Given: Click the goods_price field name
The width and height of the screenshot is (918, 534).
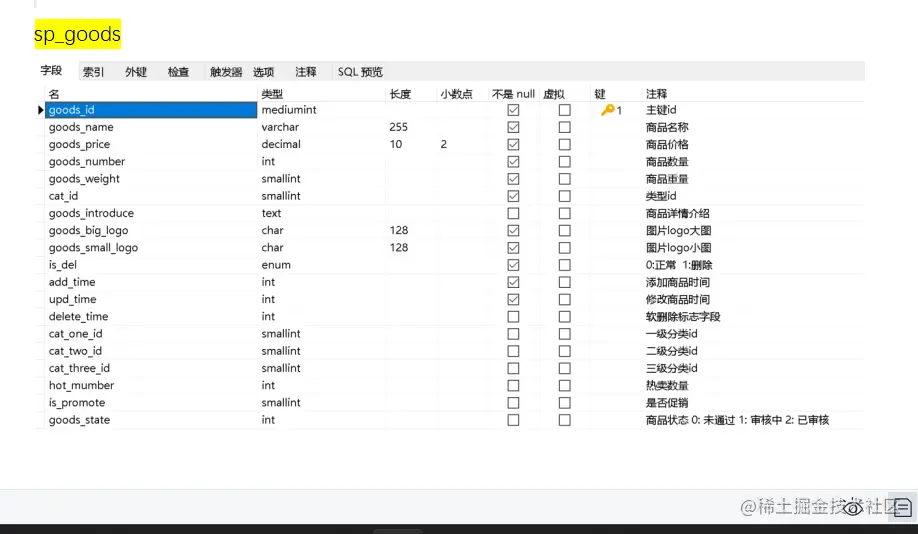Looking at the screenshot, I should [x=79, y=144].
